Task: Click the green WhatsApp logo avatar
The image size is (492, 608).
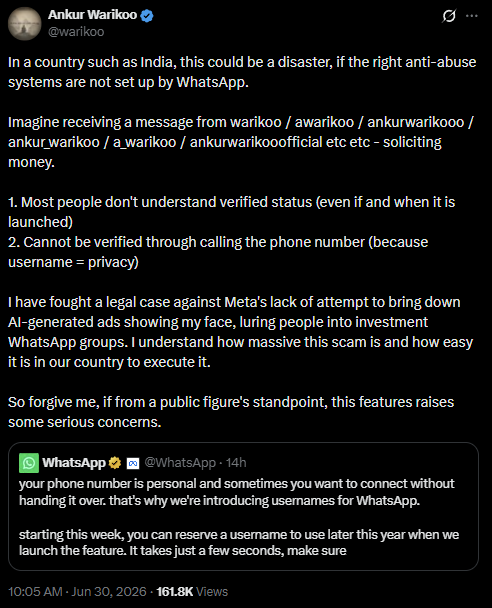Action: coord(29,463)
